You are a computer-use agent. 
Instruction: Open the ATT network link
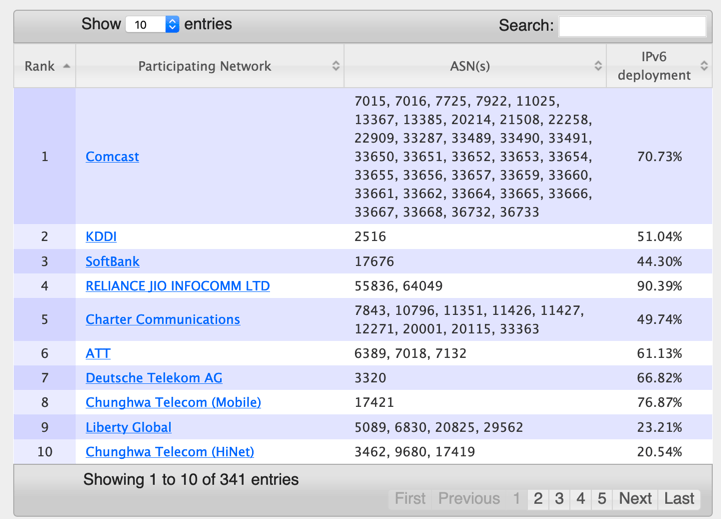(98, 354)
